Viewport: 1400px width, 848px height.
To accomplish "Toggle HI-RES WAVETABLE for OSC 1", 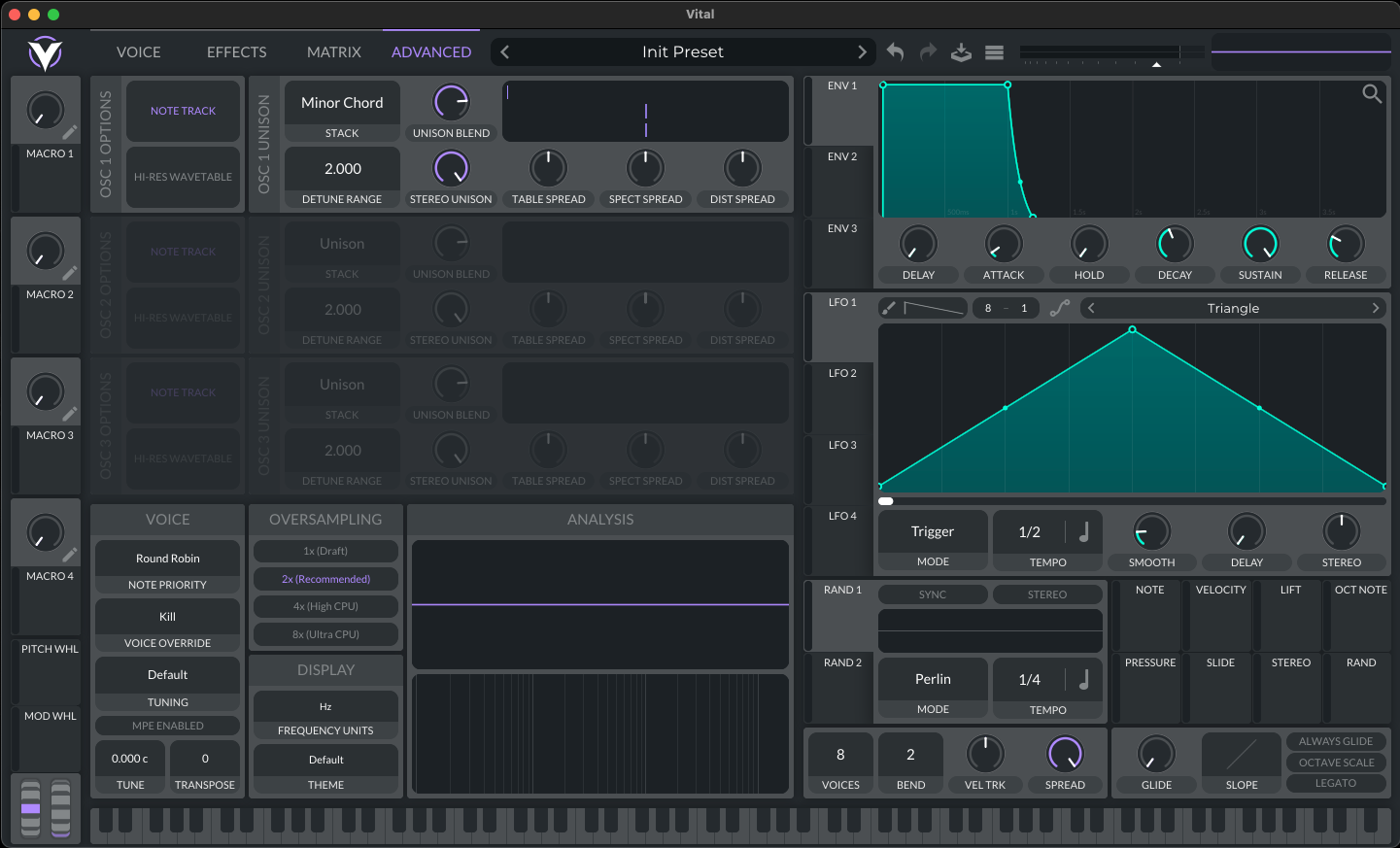I will 183,177.
